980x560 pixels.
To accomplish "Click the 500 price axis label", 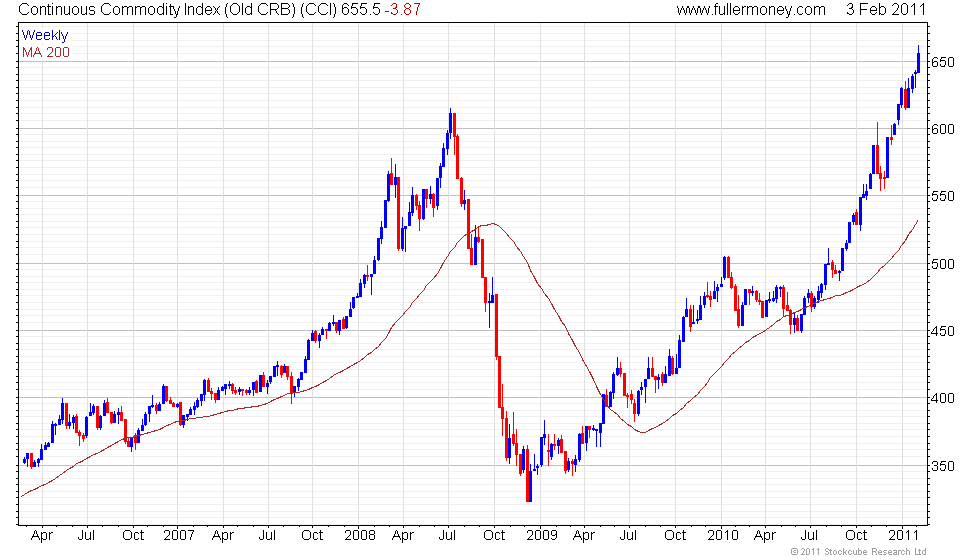I will coord(943,264).
